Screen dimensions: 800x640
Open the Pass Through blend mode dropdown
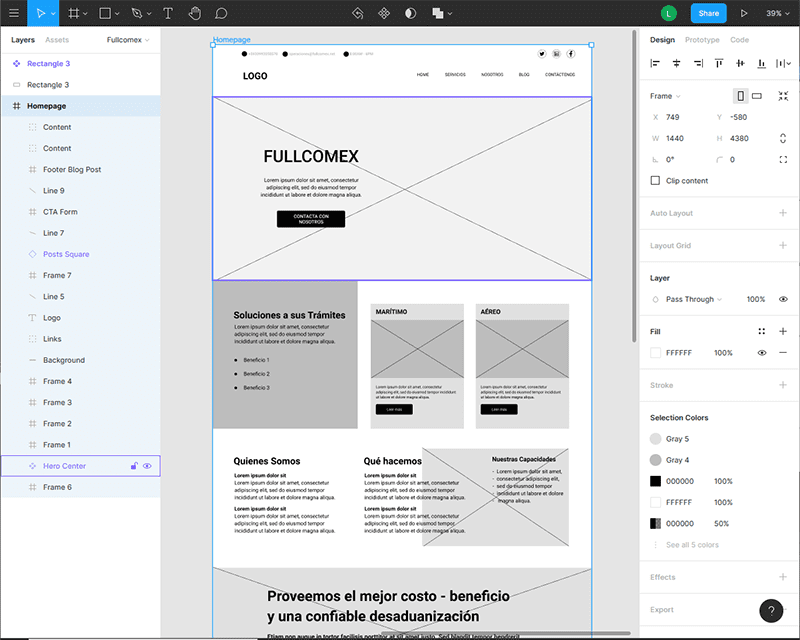click(x=693, y=299)
